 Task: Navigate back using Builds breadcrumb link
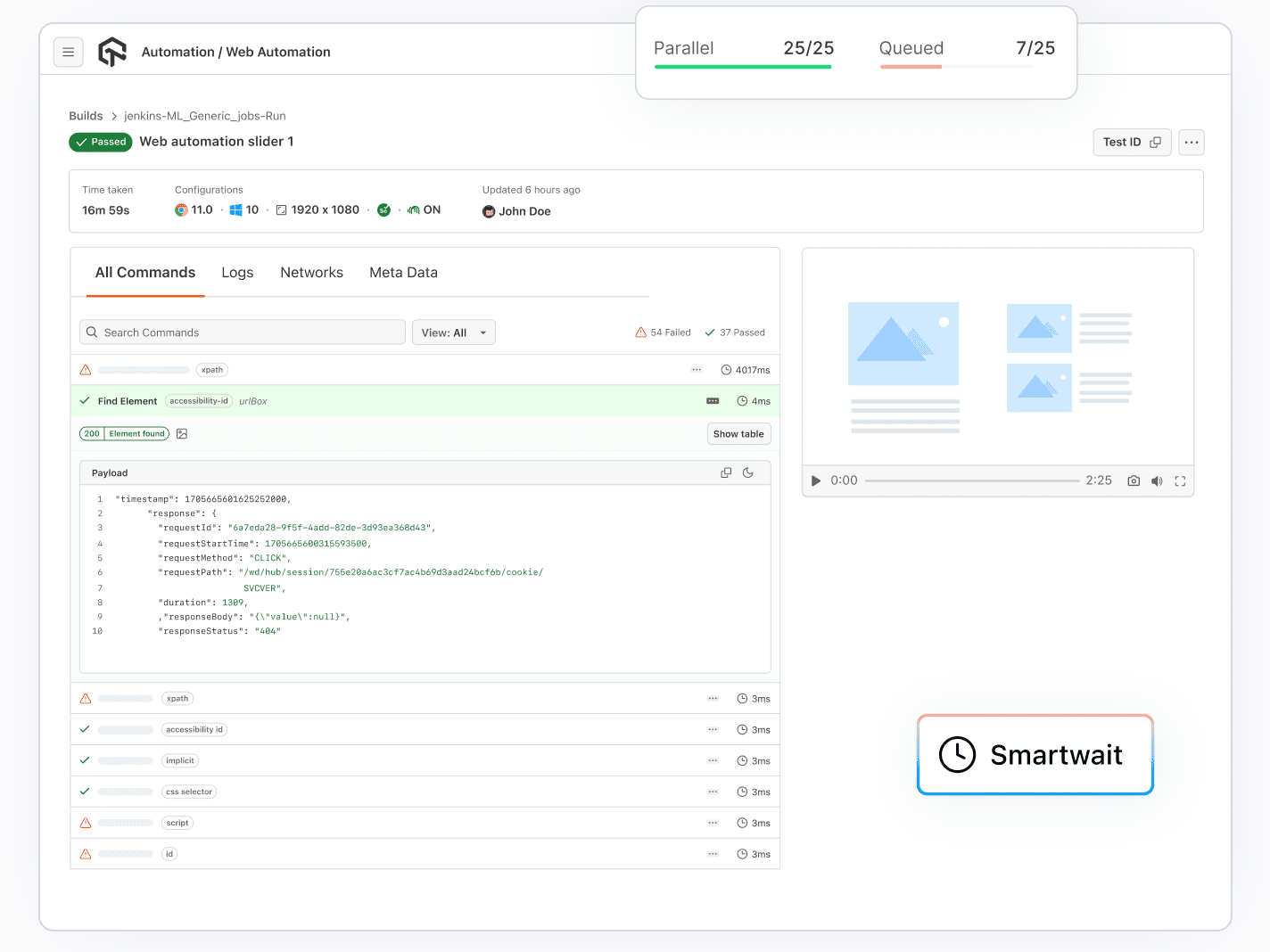click(x=86, y=115)
